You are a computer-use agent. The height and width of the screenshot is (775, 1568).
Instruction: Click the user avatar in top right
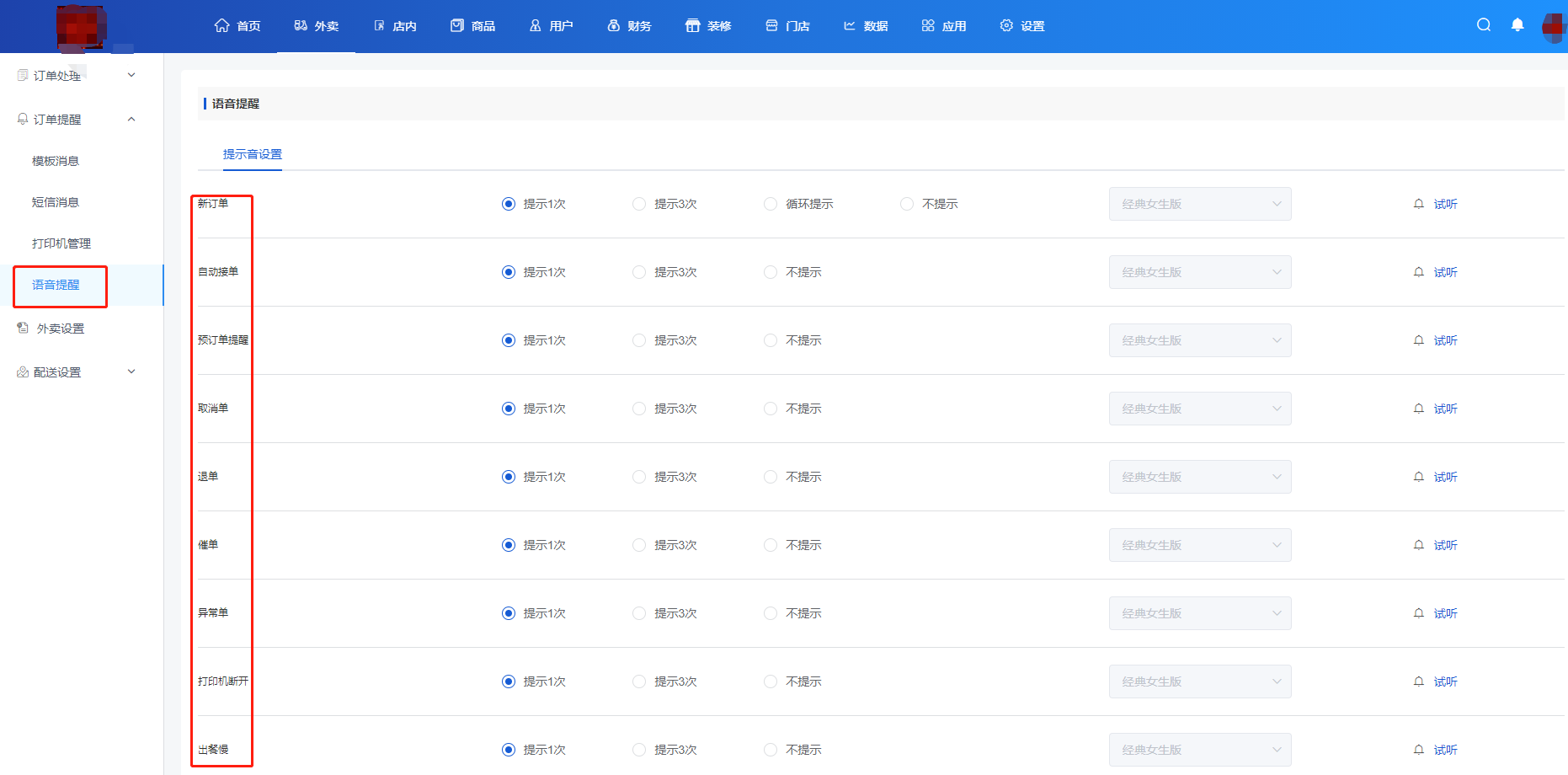(1555, 27)
